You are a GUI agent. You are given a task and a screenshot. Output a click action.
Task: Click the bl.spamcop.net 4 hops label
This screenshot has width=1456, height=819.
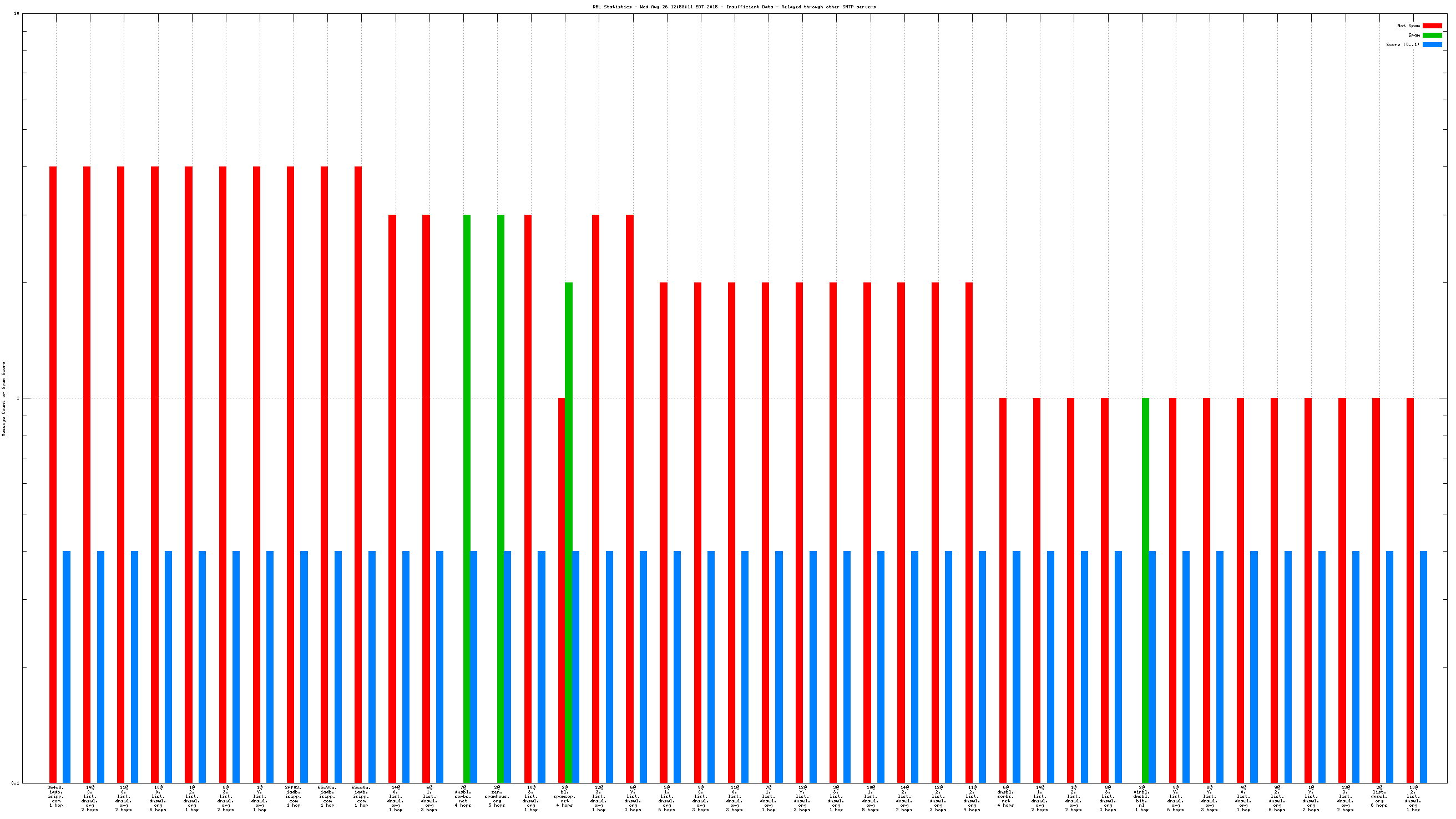click(x=565, y=796)
